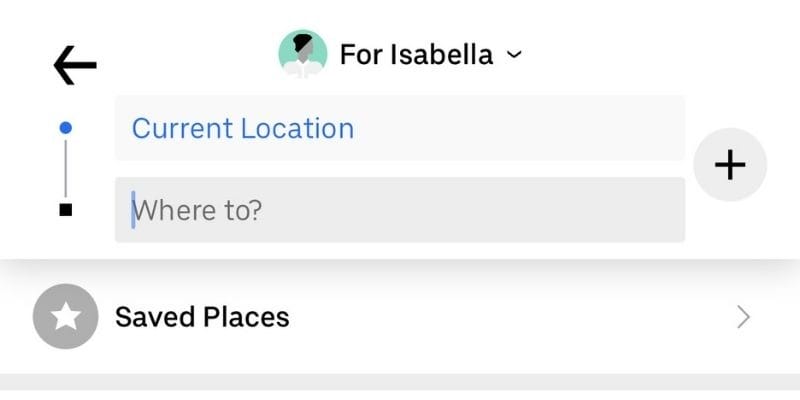Focus the Current Location pickup field
Screen dimensions: 800x400
[400, 128]
